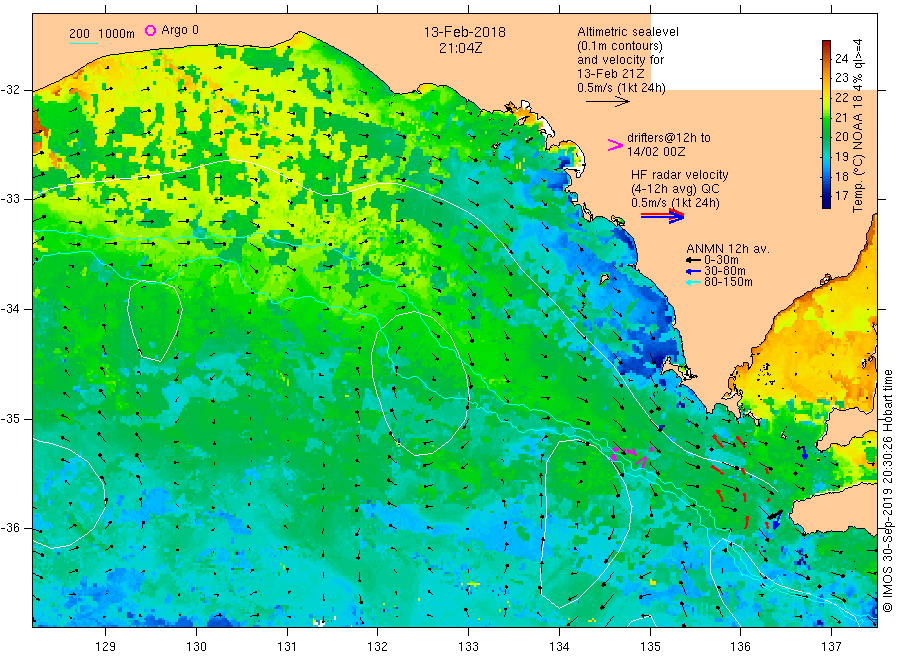Click the 'ANMN 12h av.' label

728,249
